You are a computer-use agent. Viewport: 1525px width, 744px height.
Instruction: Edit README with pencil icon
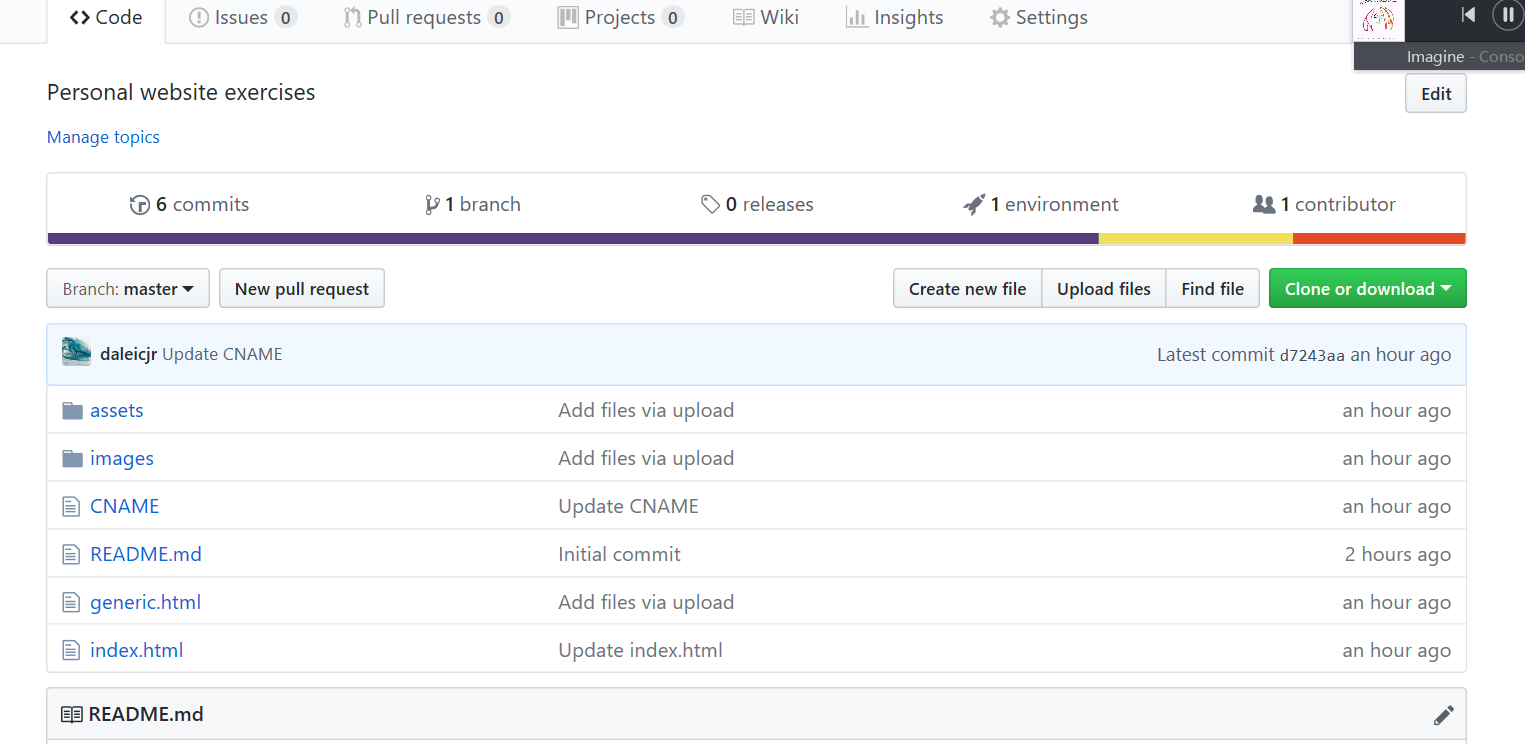coord(1443,715)
